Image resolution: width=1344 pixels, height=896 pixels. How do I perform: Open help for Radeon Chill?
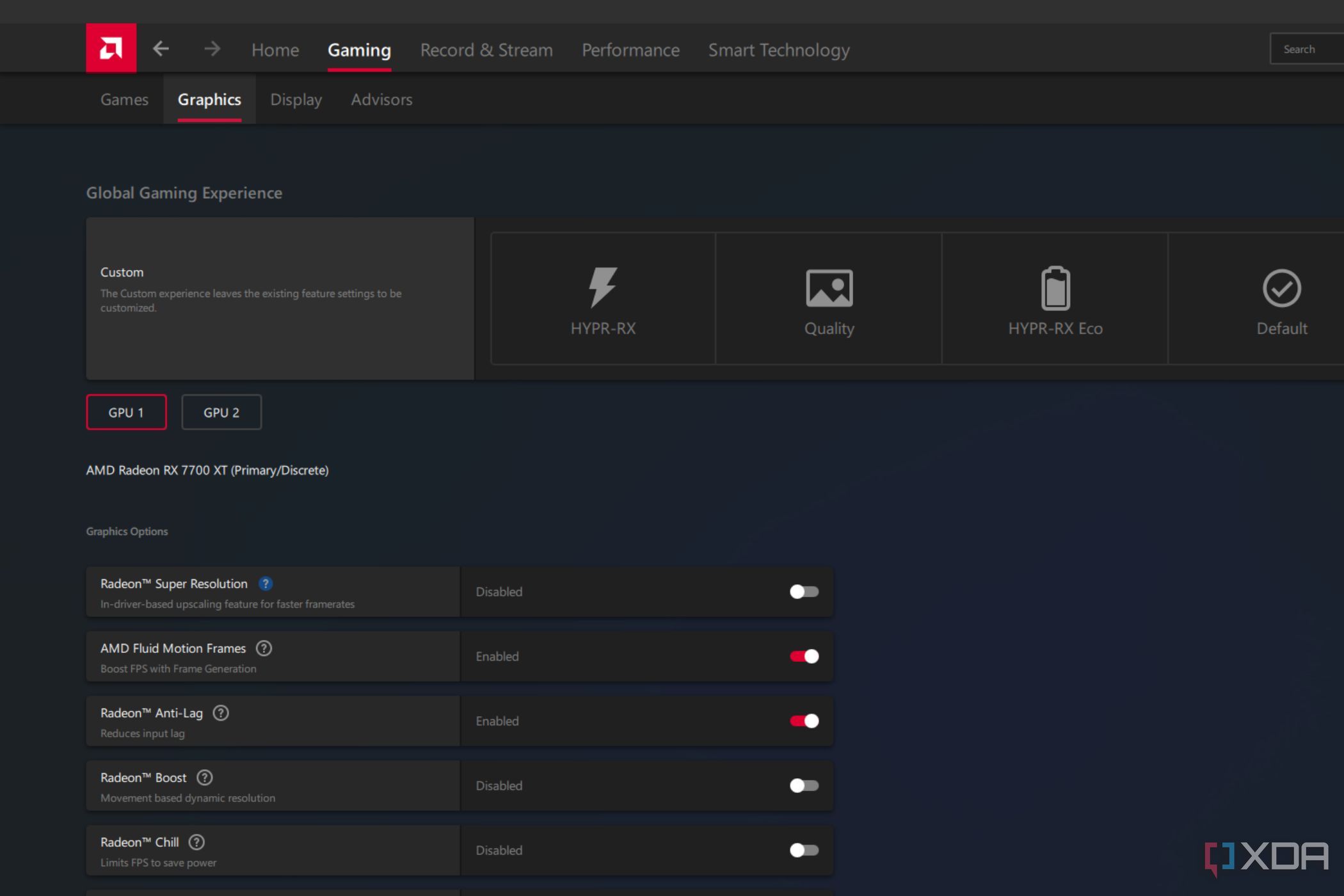point(196,842)
